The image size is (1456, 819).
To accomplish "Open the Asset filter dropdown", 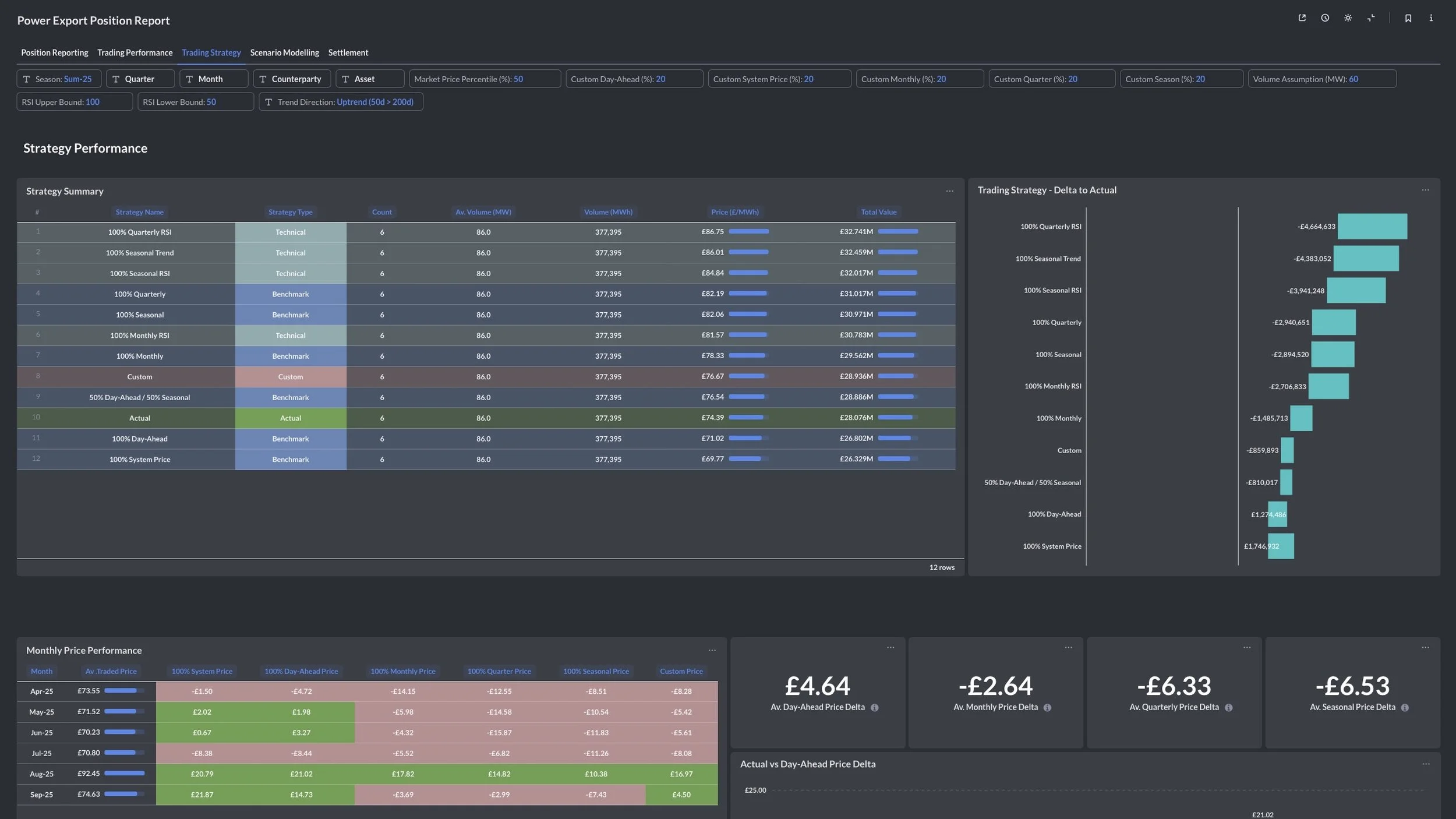I will [x=370, y=79].
